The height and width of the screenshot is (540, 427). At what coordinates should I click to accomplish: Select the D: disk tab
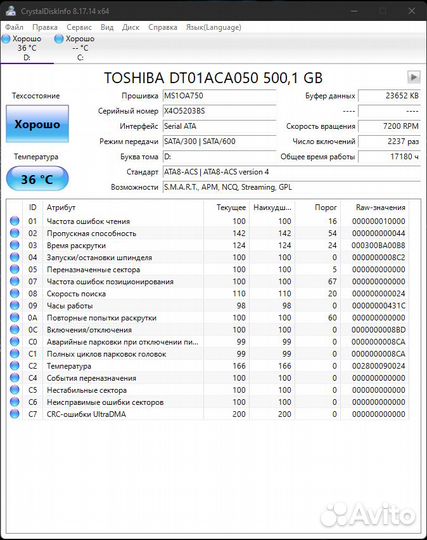point(27,48)
